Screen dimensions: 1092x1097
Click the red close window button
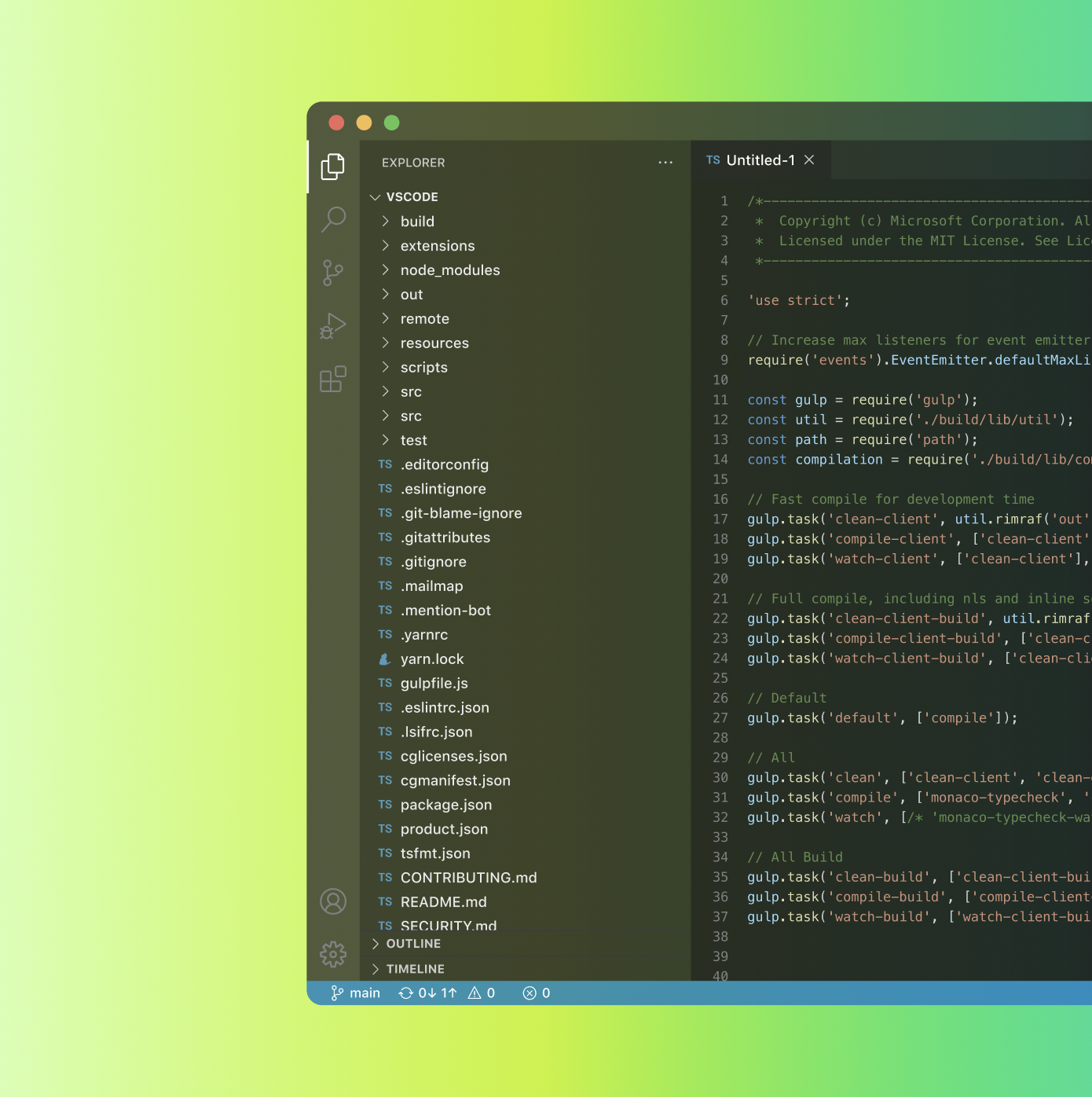tap(337, 123)
